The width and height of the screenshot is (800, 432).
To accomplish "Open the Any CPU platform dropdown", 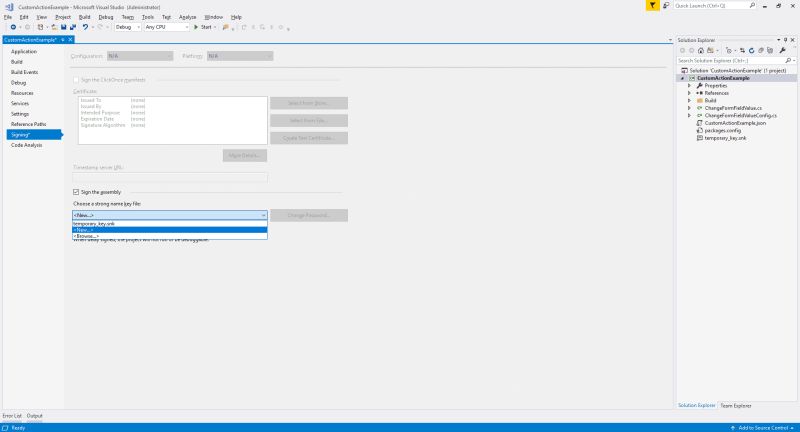I will pos(166,27).
